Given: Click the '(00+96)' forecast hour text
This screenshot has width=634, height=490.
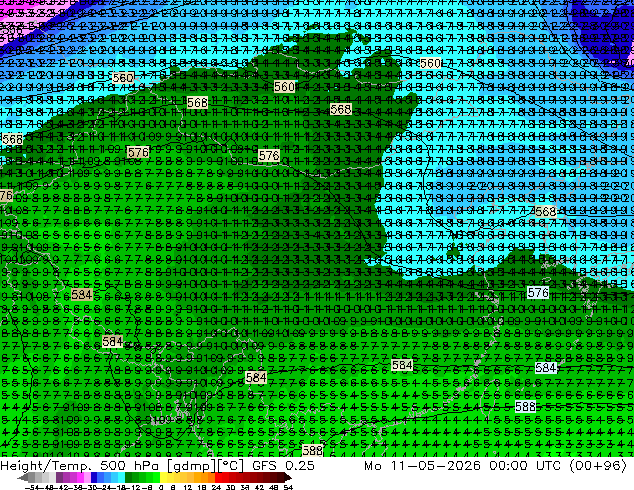Looking at the screenshot, I should (x=598, y=465).
